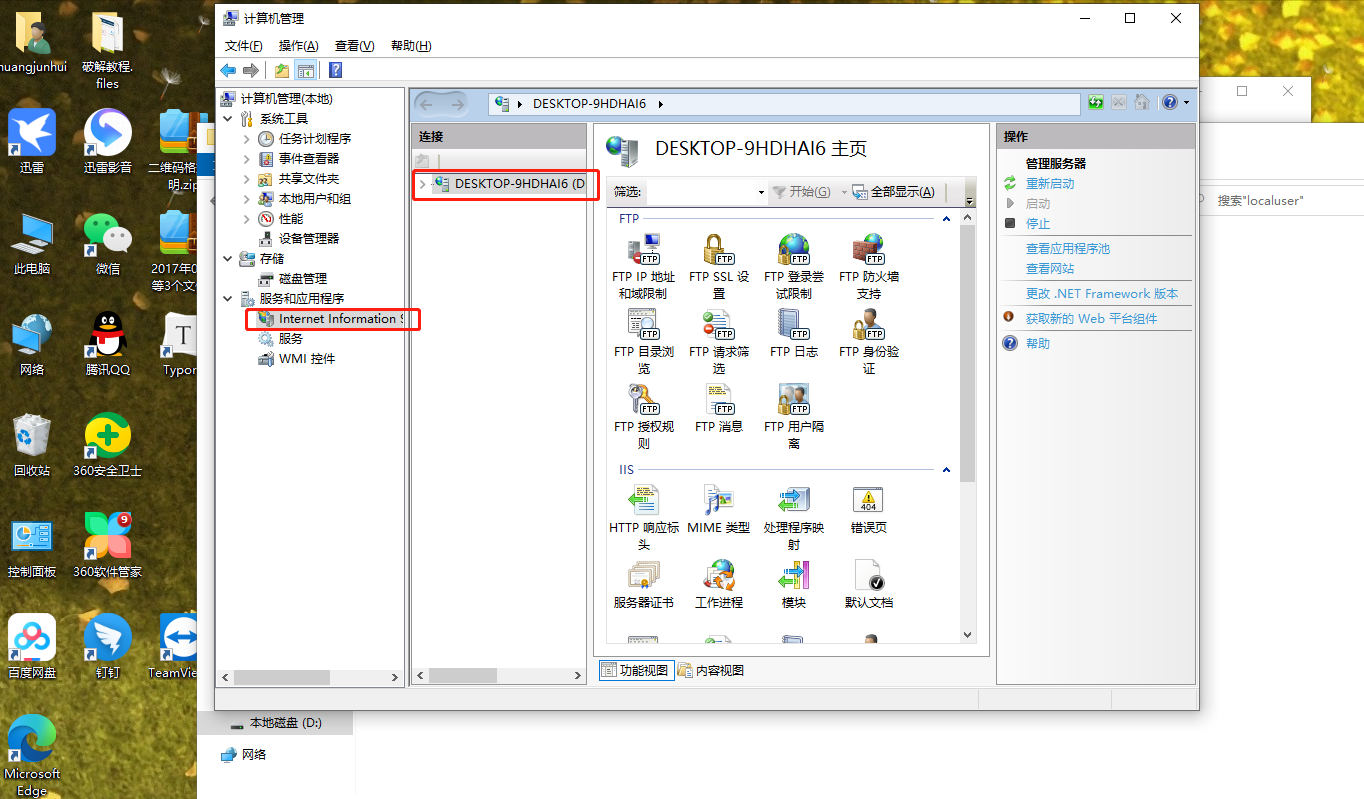Open the 操作(A) menu
1364x799 pixels.
[298, 46]
